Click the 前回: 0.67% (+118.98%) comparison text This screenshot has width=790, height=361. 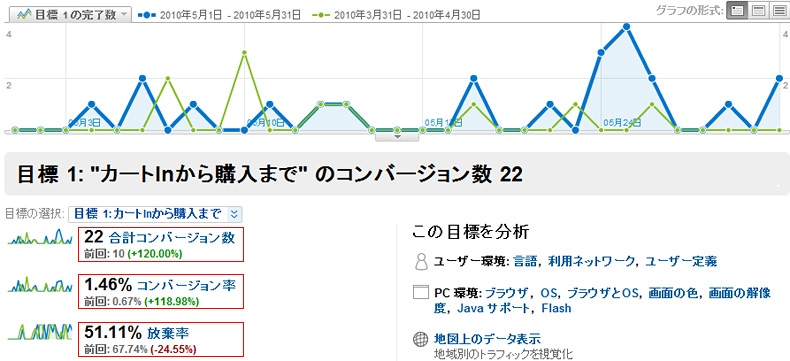[141, 301]
